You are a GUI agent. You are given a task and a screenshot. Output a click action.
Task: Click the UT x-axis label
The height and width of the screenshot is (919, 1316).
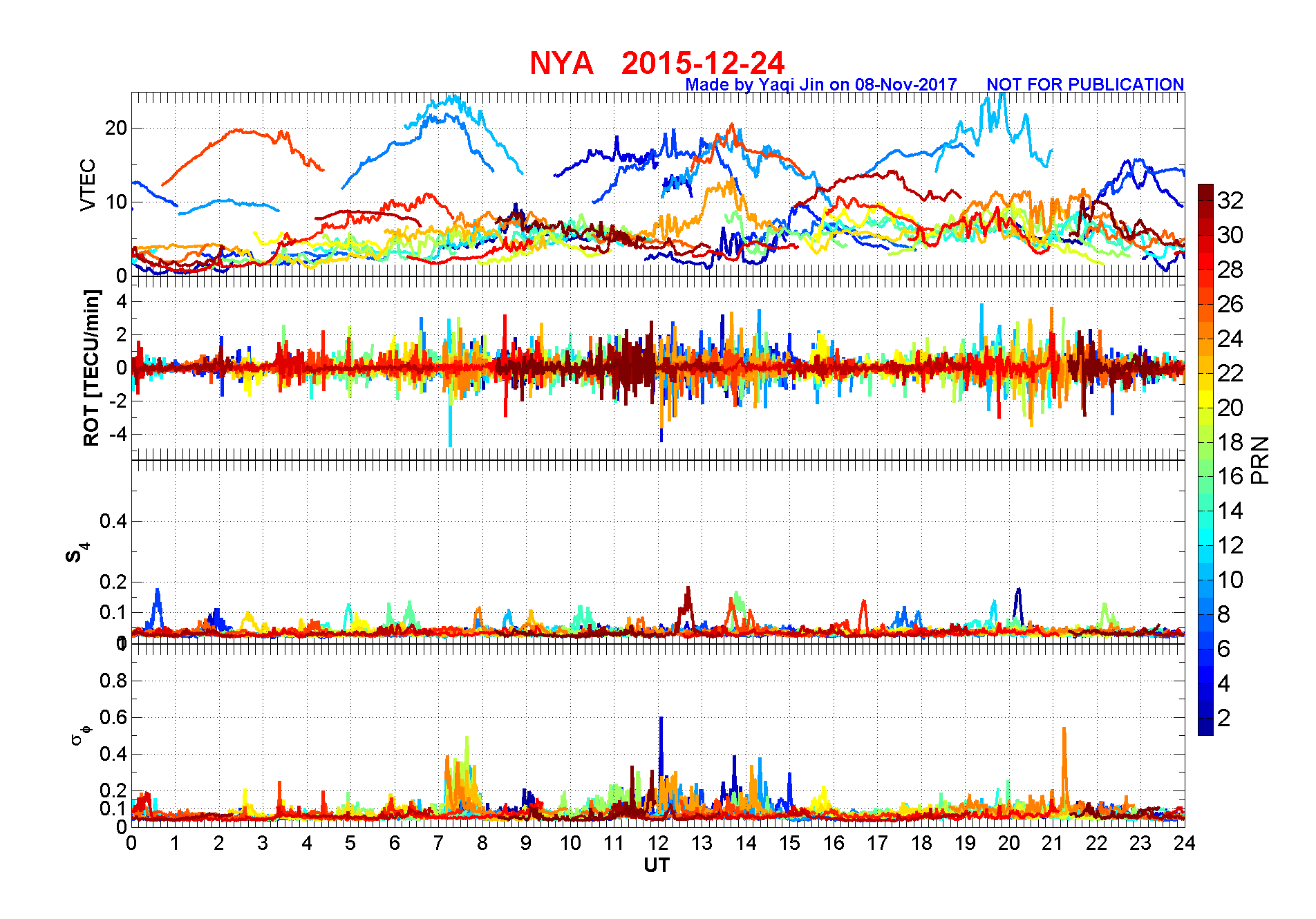pos(657,865)
